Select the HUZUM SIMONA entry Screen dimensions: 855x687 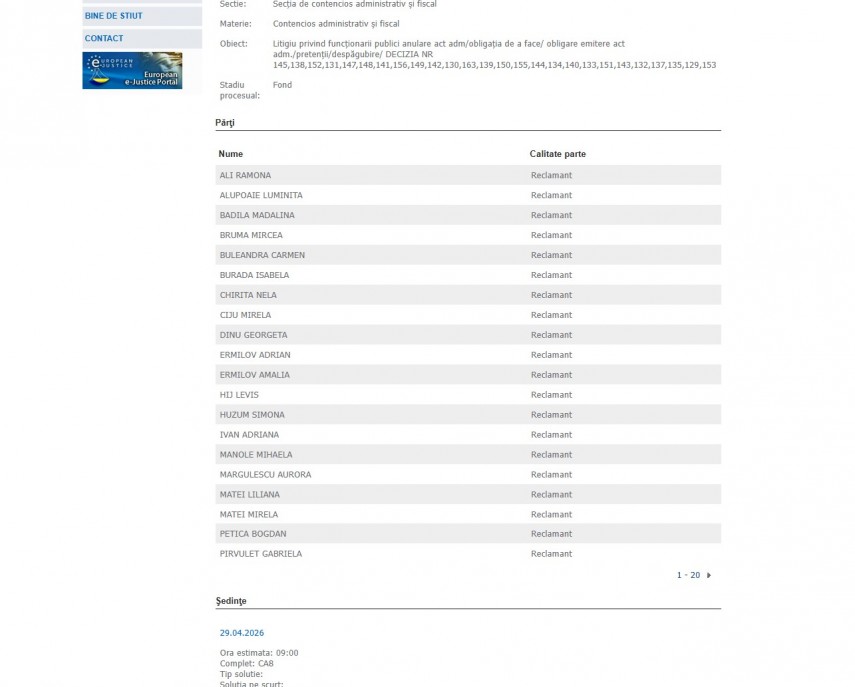pyautogui.click(x=252, y=415)
